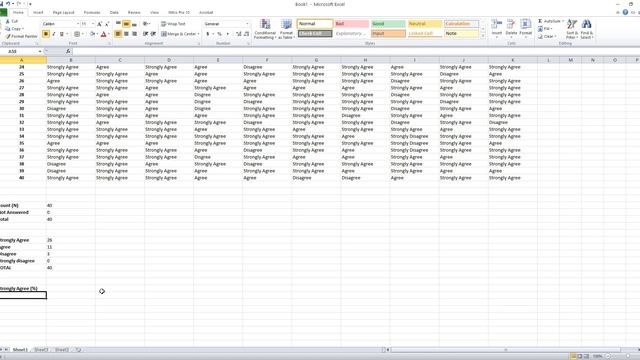This screenshot has width=640, height=360.
Task: Open the Calibri font name dropdown
Action: pos(78,24)
